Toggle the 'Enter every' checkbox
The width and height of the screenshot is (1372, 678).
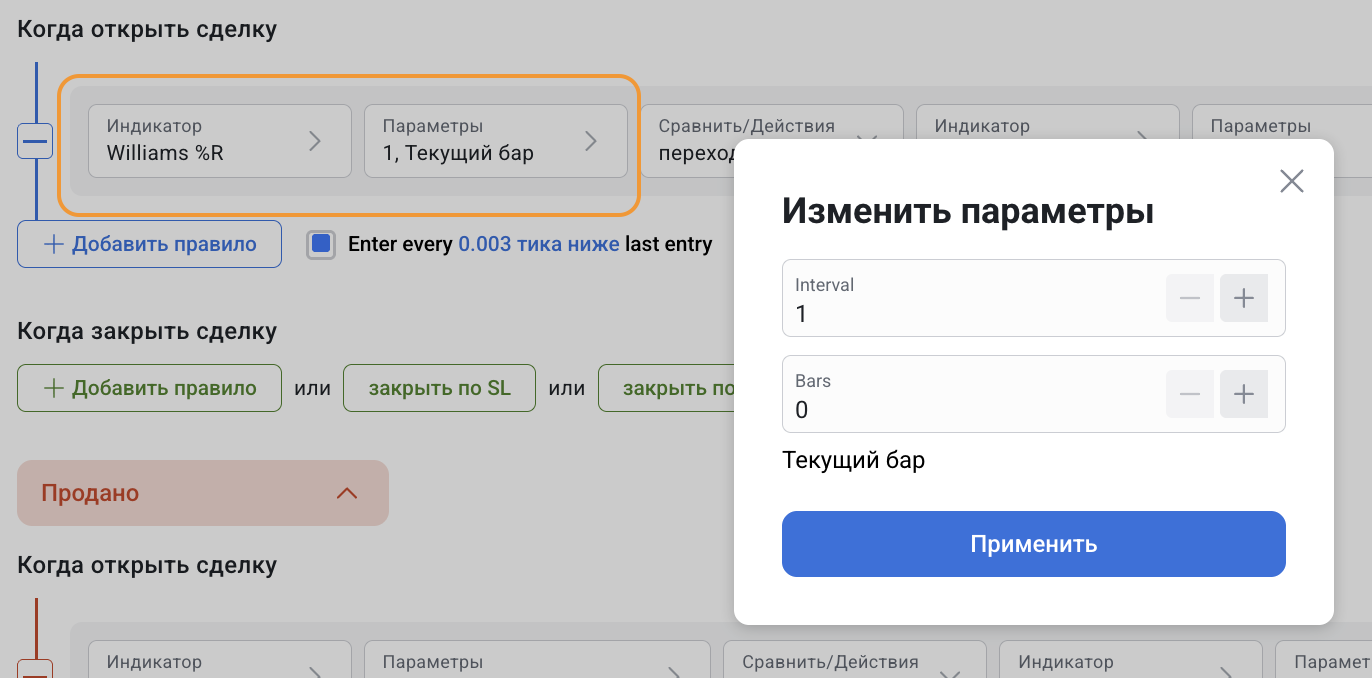(321, 244)
